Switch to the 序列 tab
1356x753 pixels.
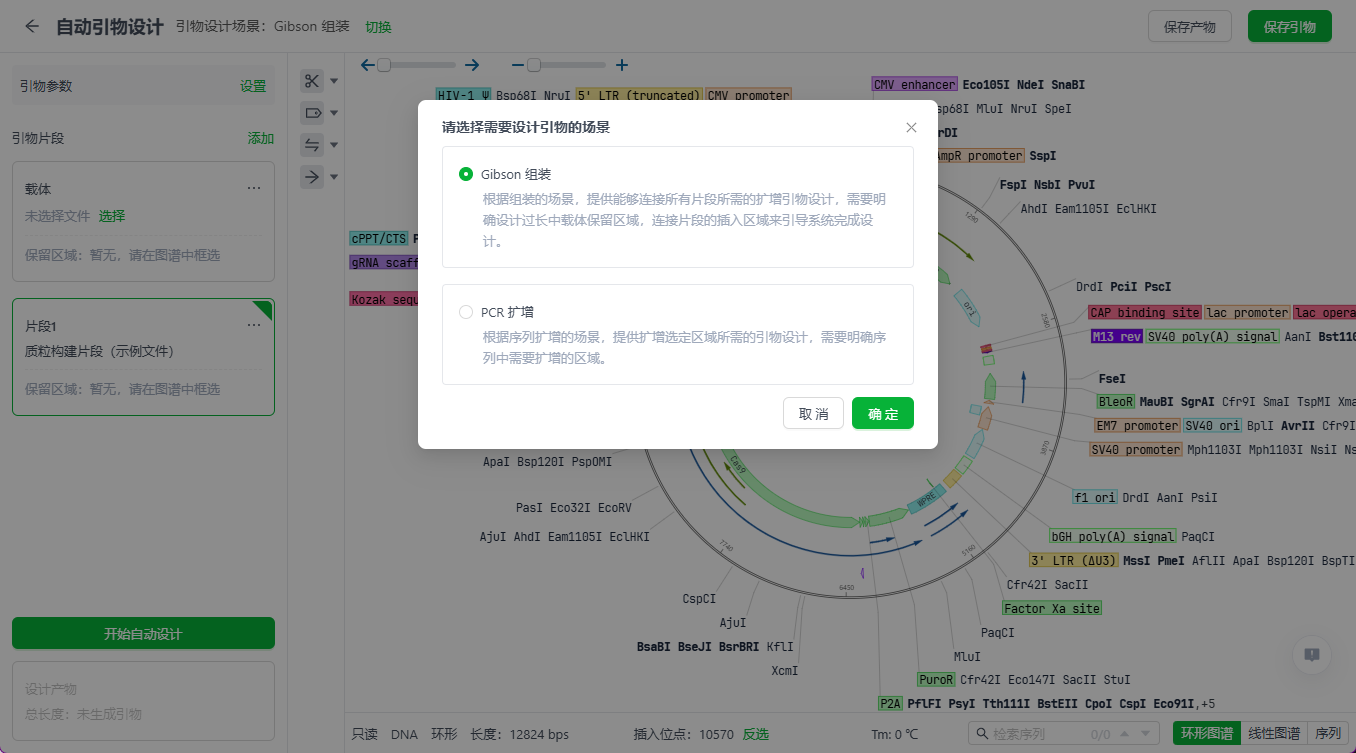click(1328, 733)
